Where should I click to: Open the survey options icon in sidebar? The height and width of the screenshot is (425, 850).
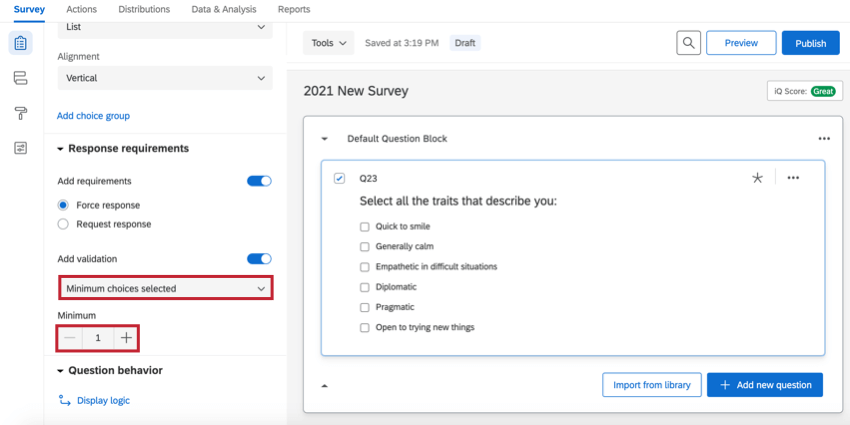coord(20,148)
